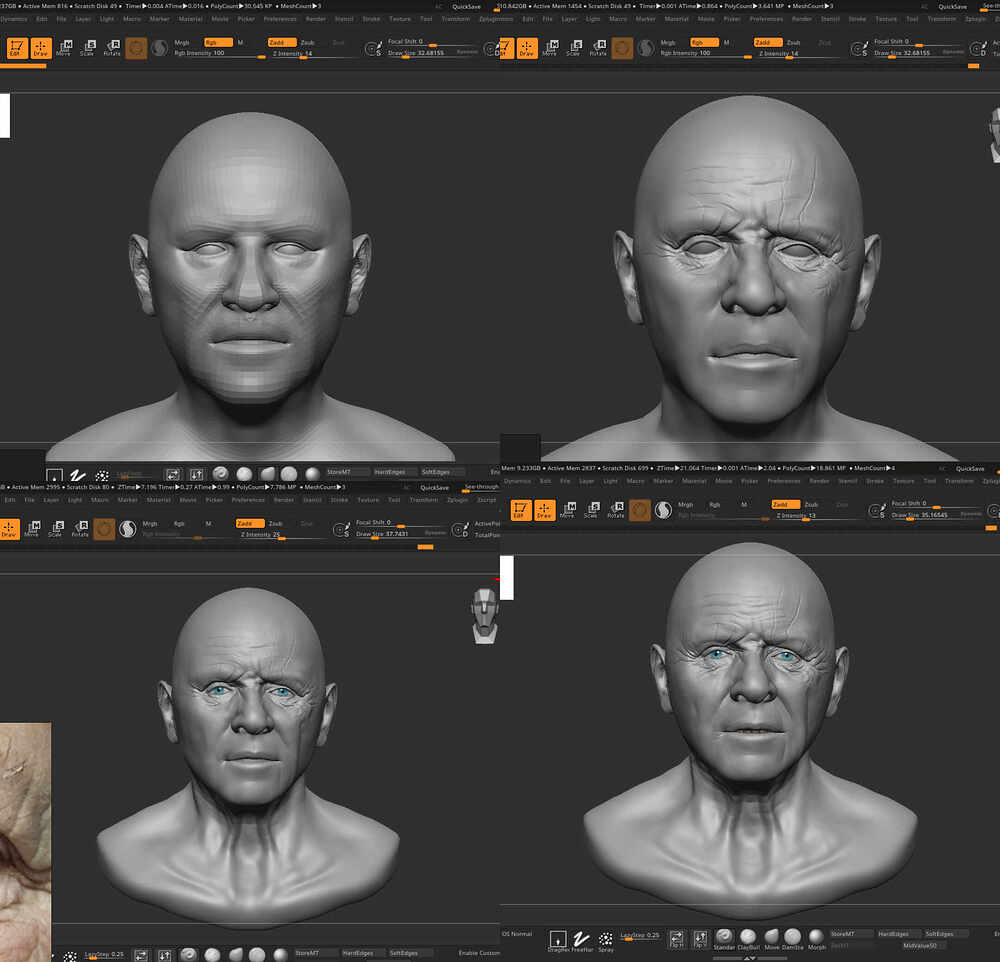Image resolution: width=1000 pixels, height=962 pixels.
Task: Click the white S-curve sphere icon in bottom-right window
Action: [x=663, y=510]
